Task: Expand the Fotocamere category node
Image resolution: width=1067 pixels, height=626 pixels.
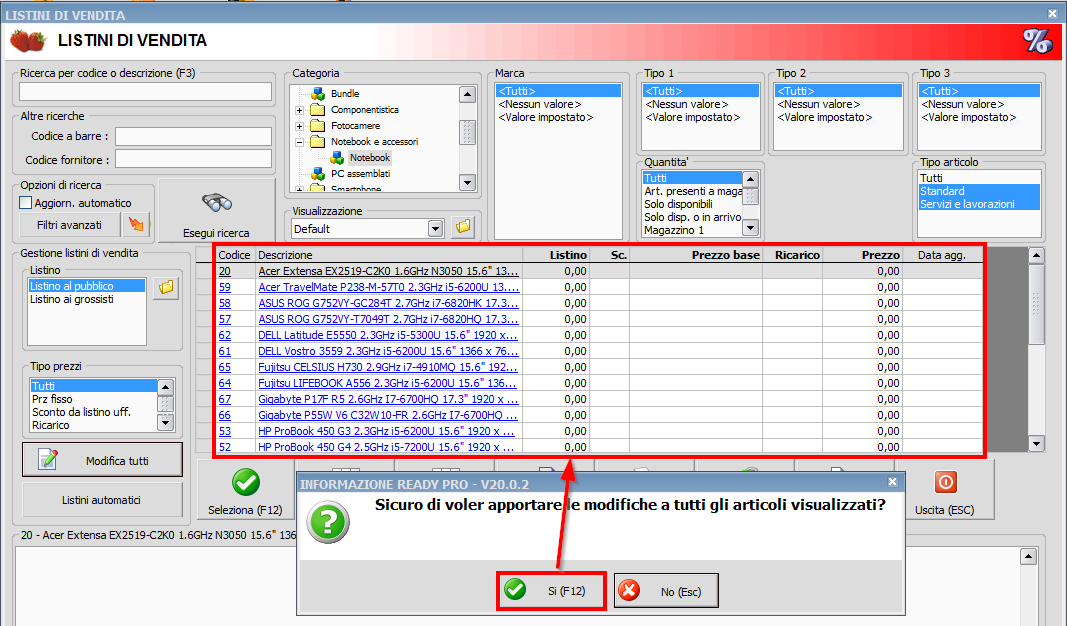Action: point(299,126)
